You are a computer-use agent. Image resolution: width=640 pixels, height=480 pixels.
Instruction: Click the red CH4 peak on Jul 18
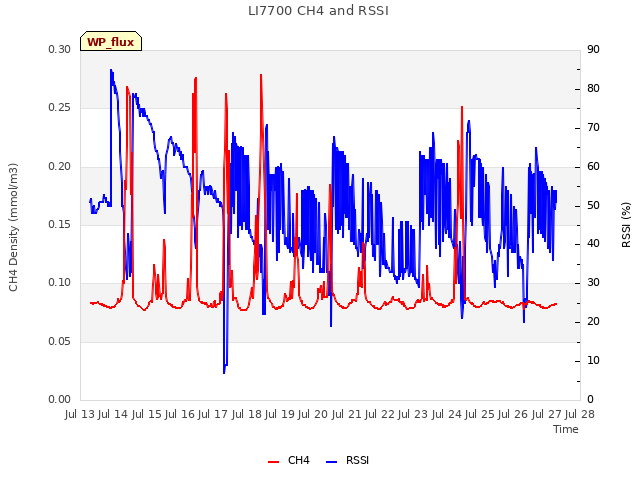click(261, 75)
